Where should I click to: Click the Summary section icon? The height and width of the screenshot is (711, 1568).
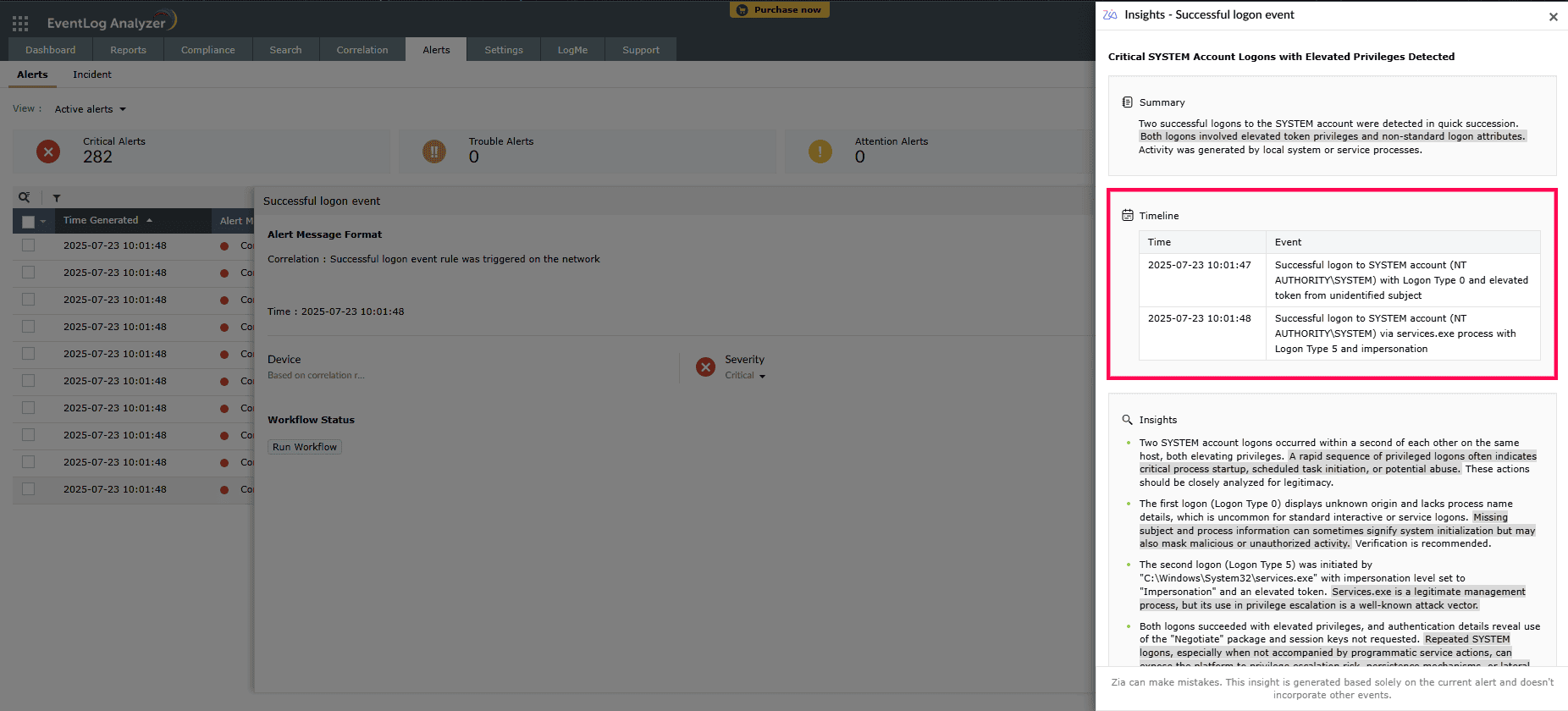[1127, 102]
